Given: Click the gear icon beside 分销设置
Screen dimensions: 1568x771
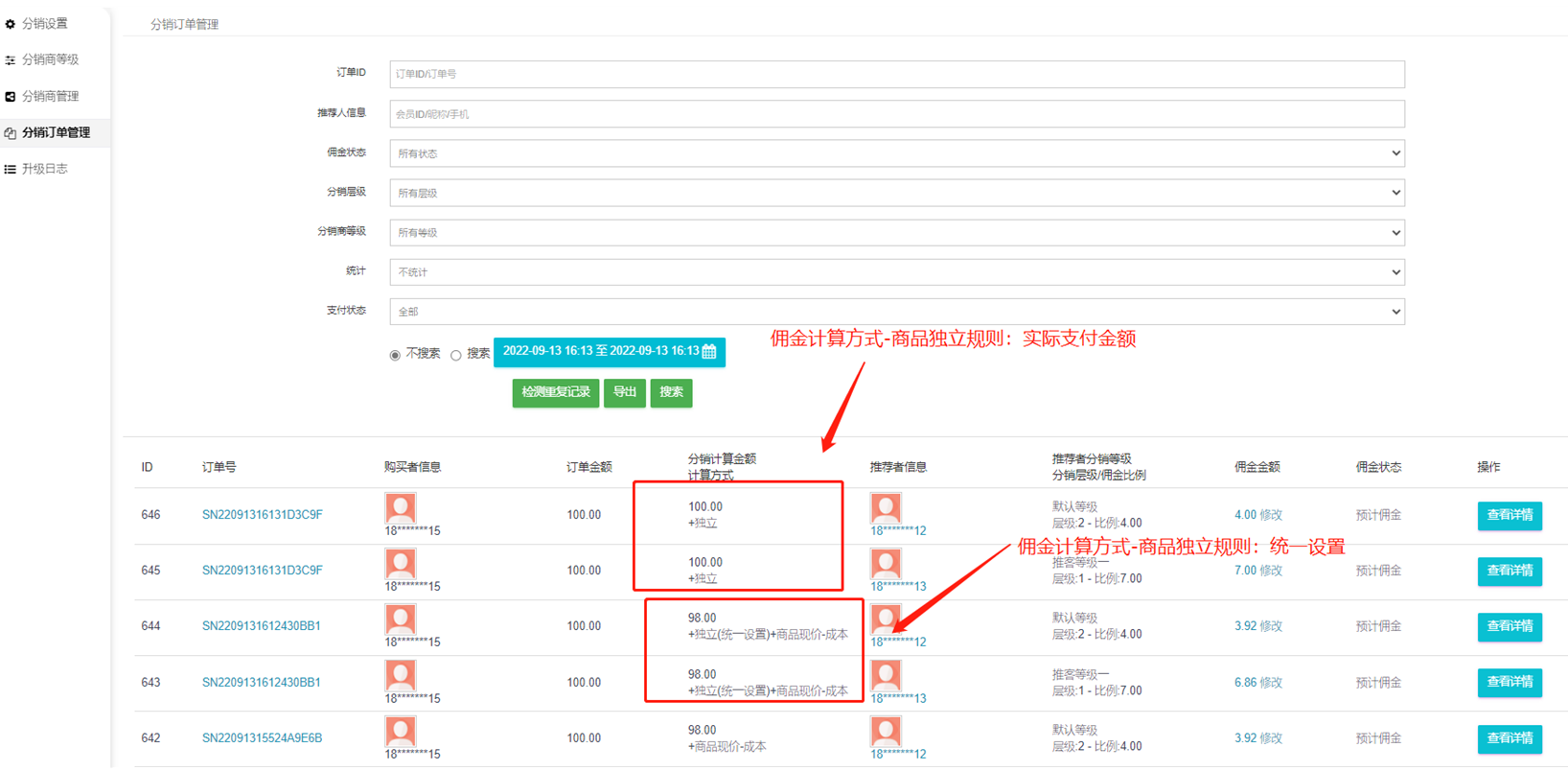Looking at the screenshot, I should point(11,24).
